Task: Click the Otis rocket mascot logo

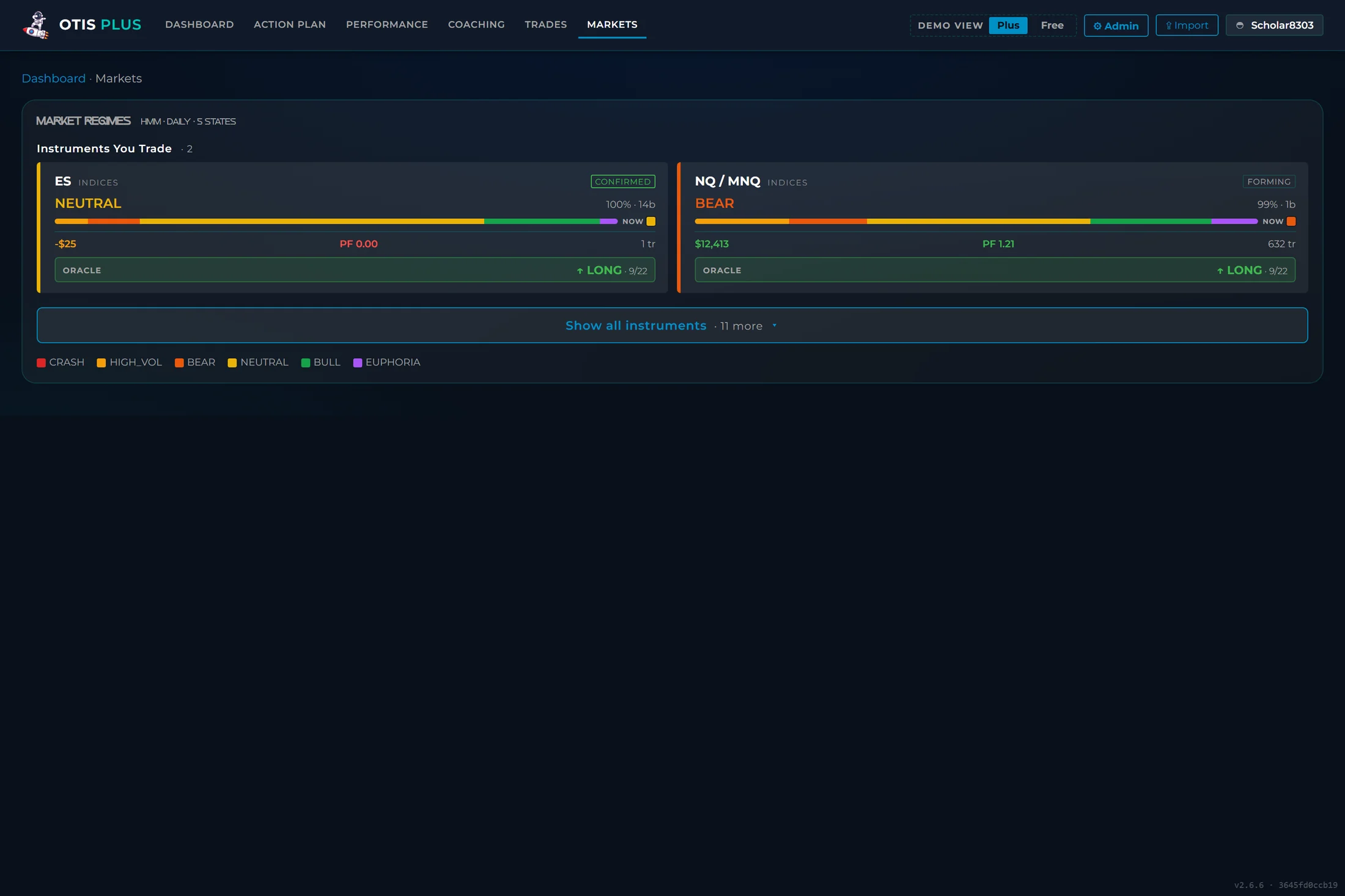Action: (36, 25)
